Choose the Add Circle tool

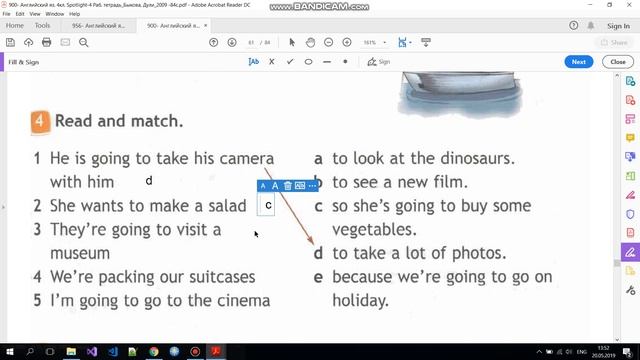click(308, 62)
